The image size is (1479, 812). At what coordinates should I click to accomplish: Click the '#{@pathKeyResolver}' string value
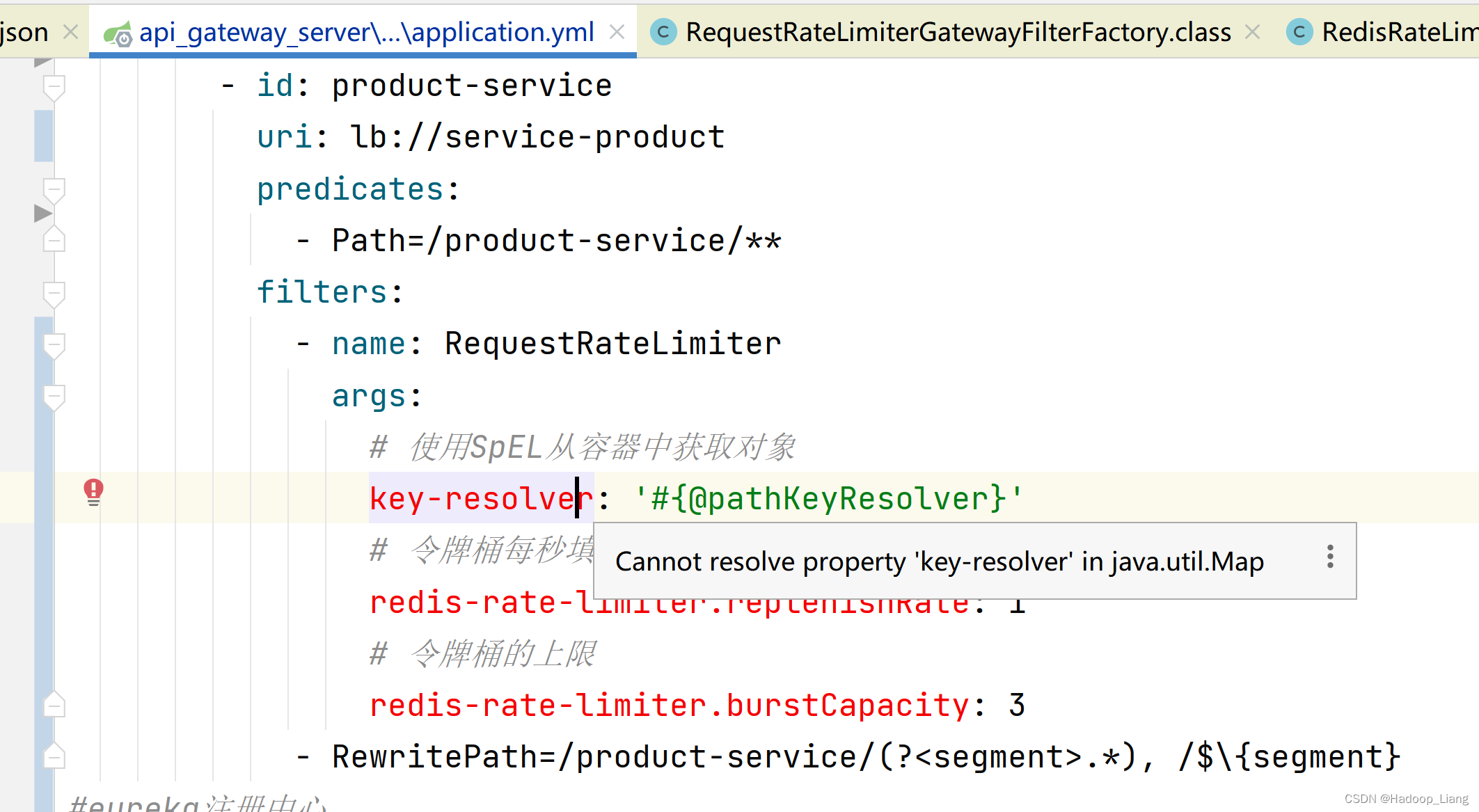[828, 499]
